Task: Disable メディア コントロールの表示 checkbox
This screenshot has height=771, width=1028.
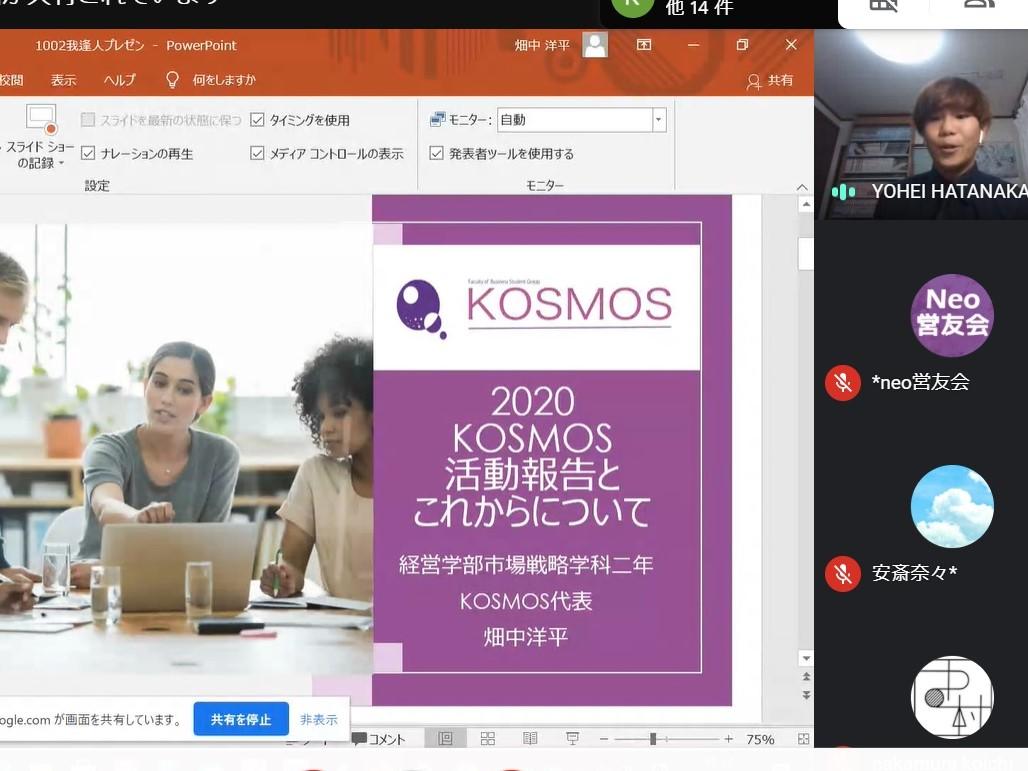Action: 257,153
